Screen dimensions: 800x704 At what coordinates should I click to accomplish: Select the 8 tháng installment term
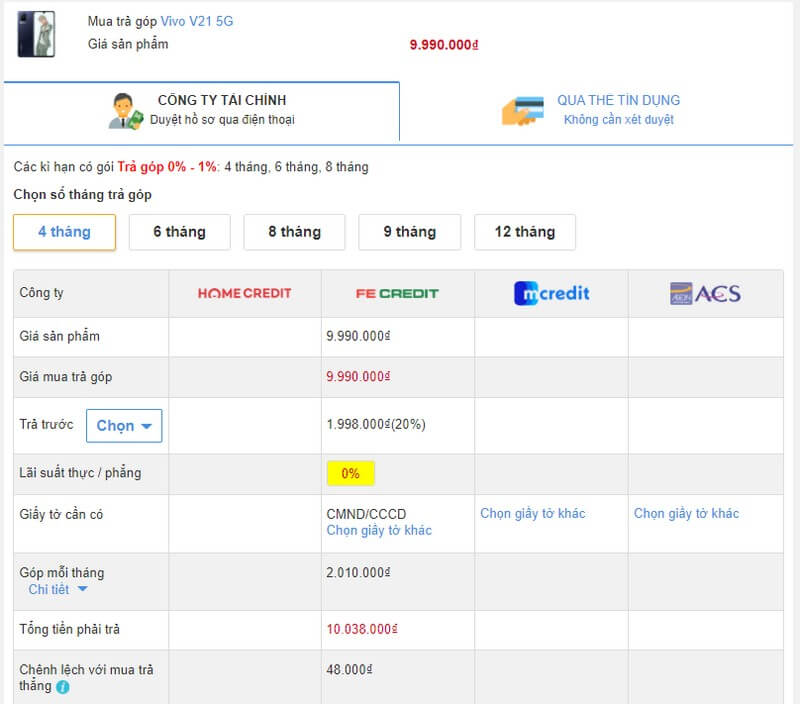pyautogui.click(x=294, y=232)
